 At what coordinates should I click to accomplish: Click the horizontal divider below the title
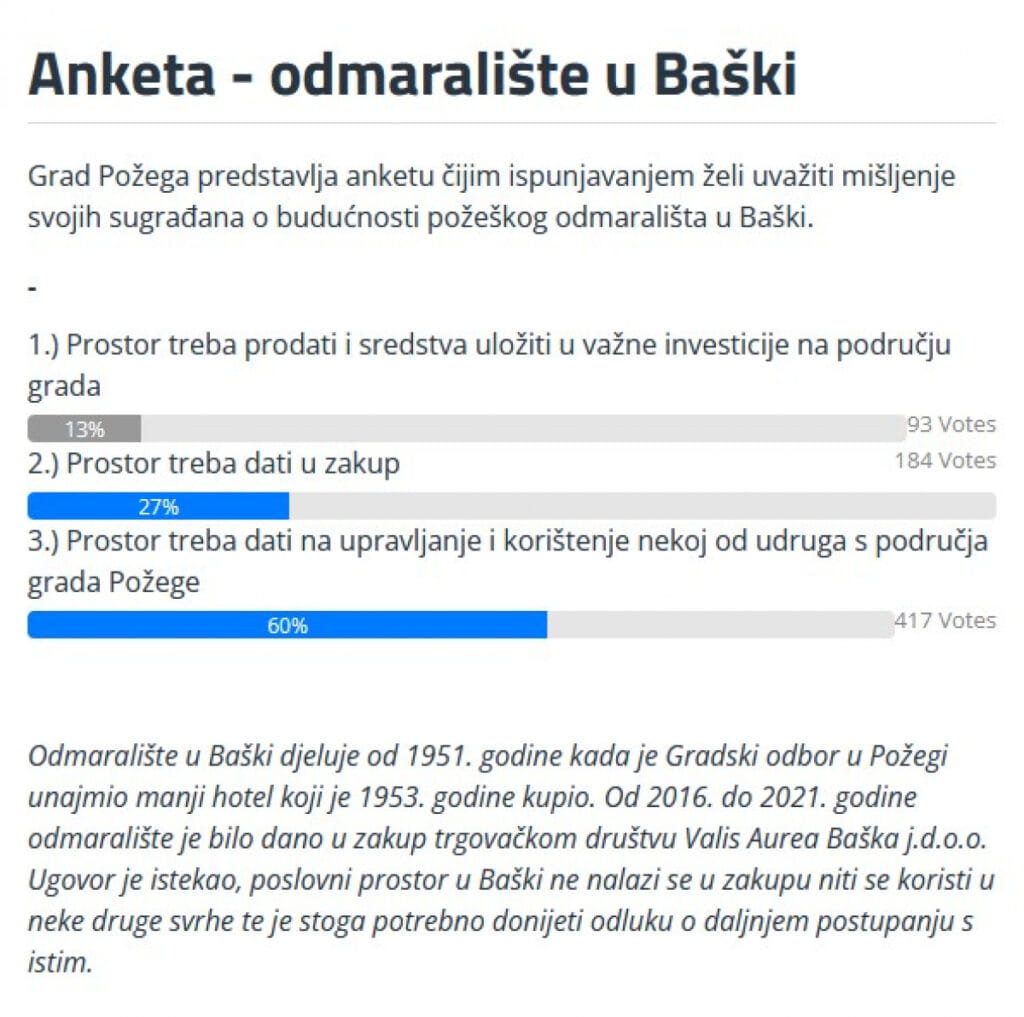512,122
